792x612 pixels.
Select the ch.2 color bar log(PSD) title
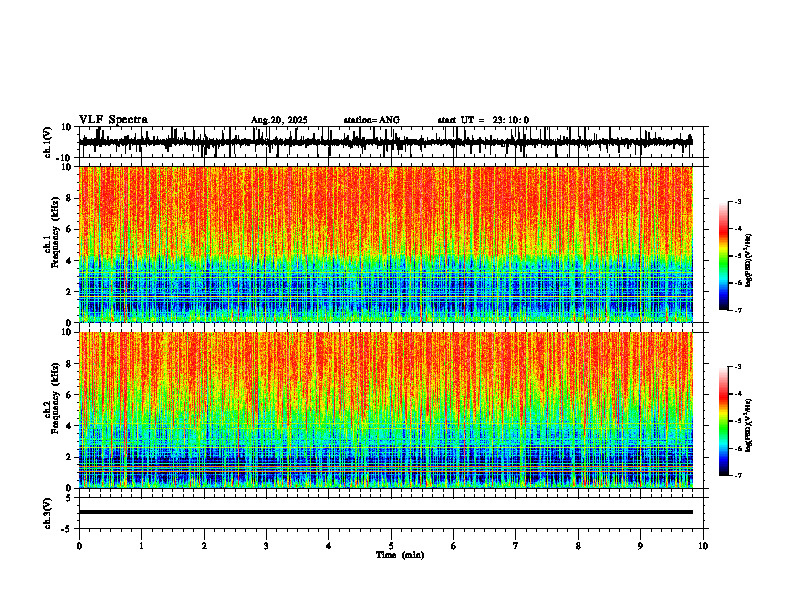[x=749, y=425]
